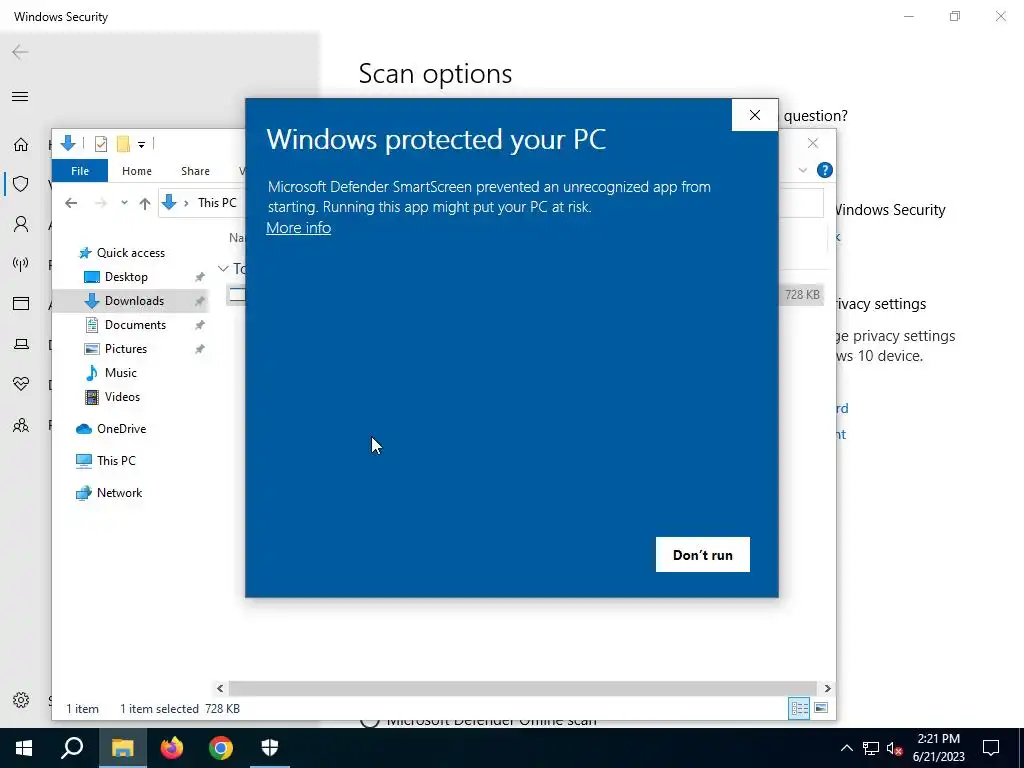
Task: Click the network icon in system tray
Action: point(871,748)
